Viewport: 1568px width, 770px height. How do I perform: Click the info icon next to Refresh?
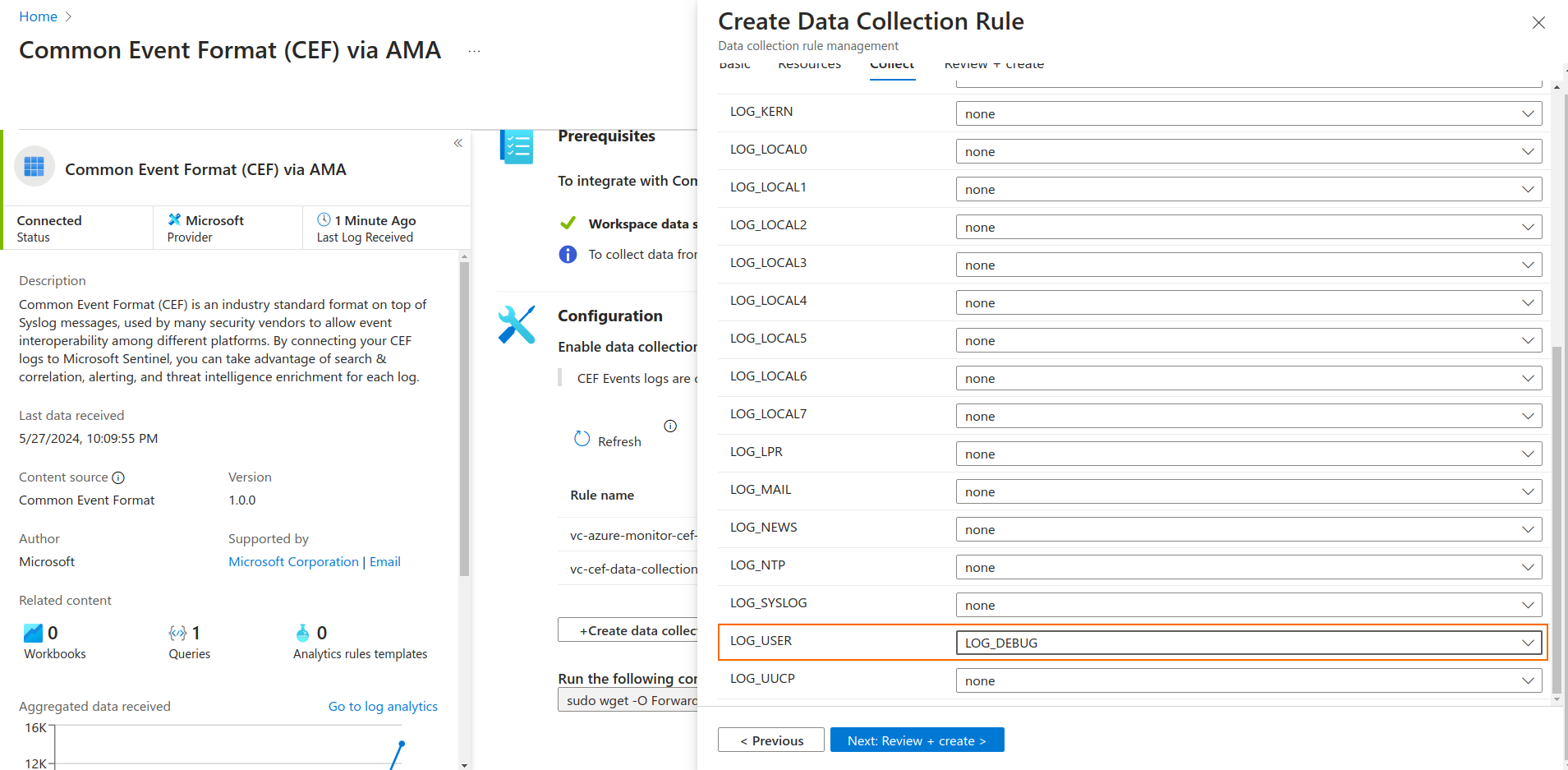tap(670, 426)
